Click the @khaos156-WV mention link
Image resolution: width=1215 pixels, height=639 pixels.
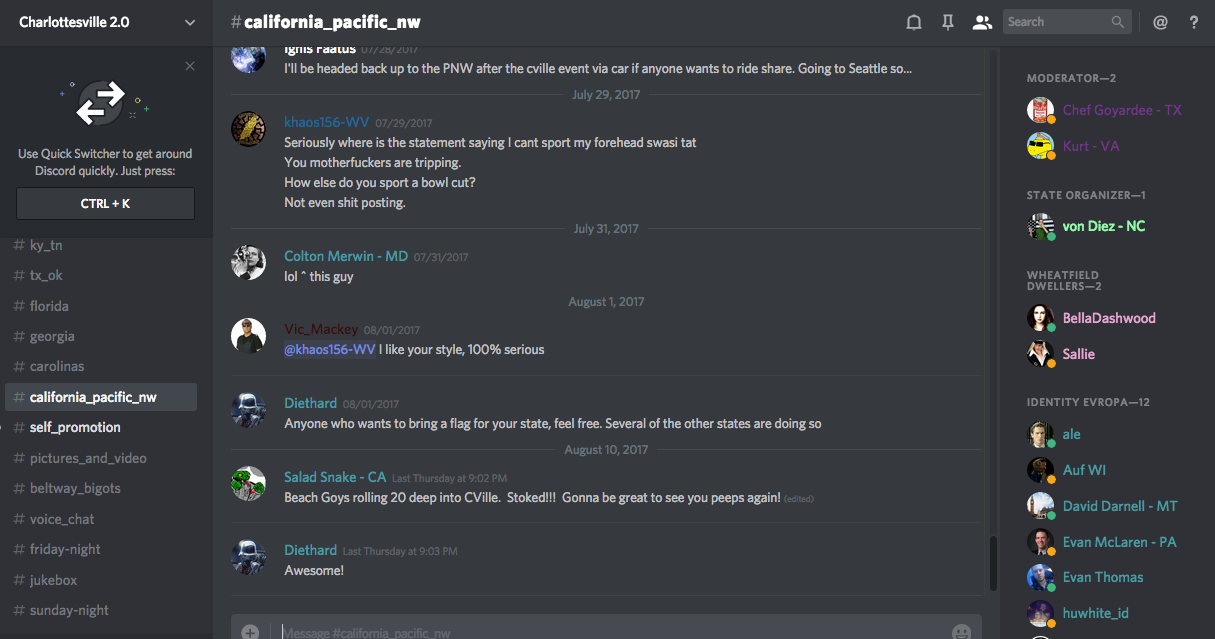pyautogui.click(x=330, y=350)
